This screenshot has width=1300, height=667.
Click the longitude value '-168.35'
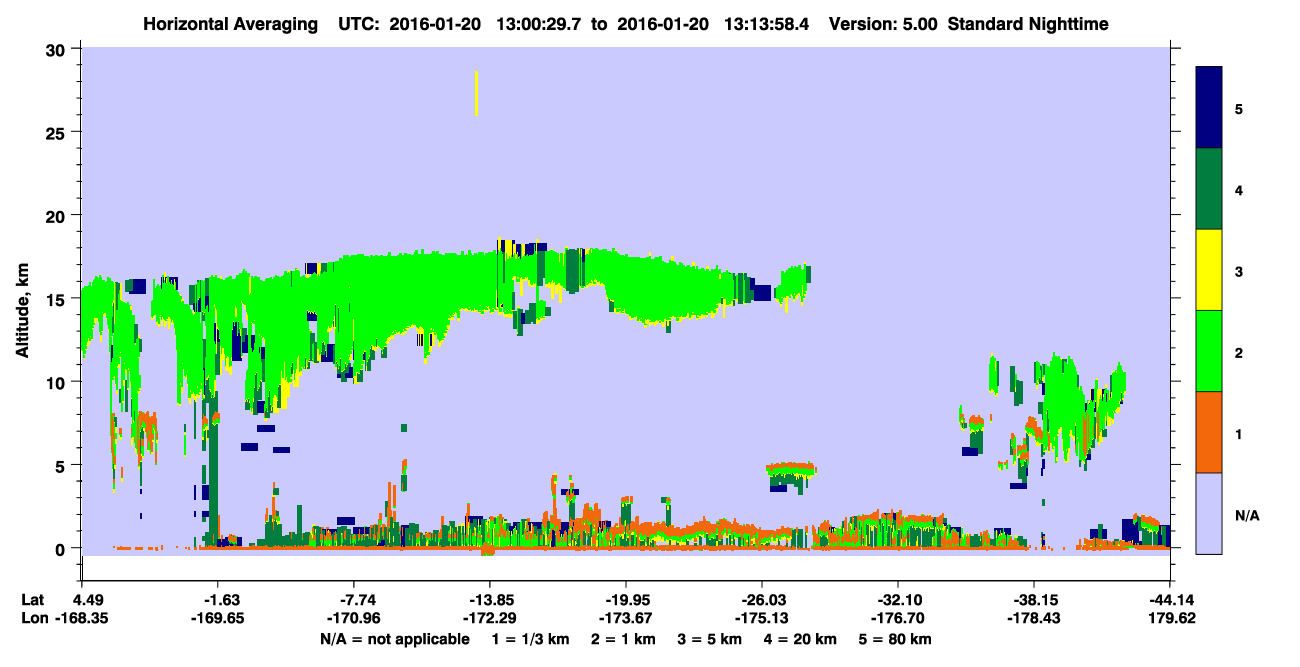point(83,619)
